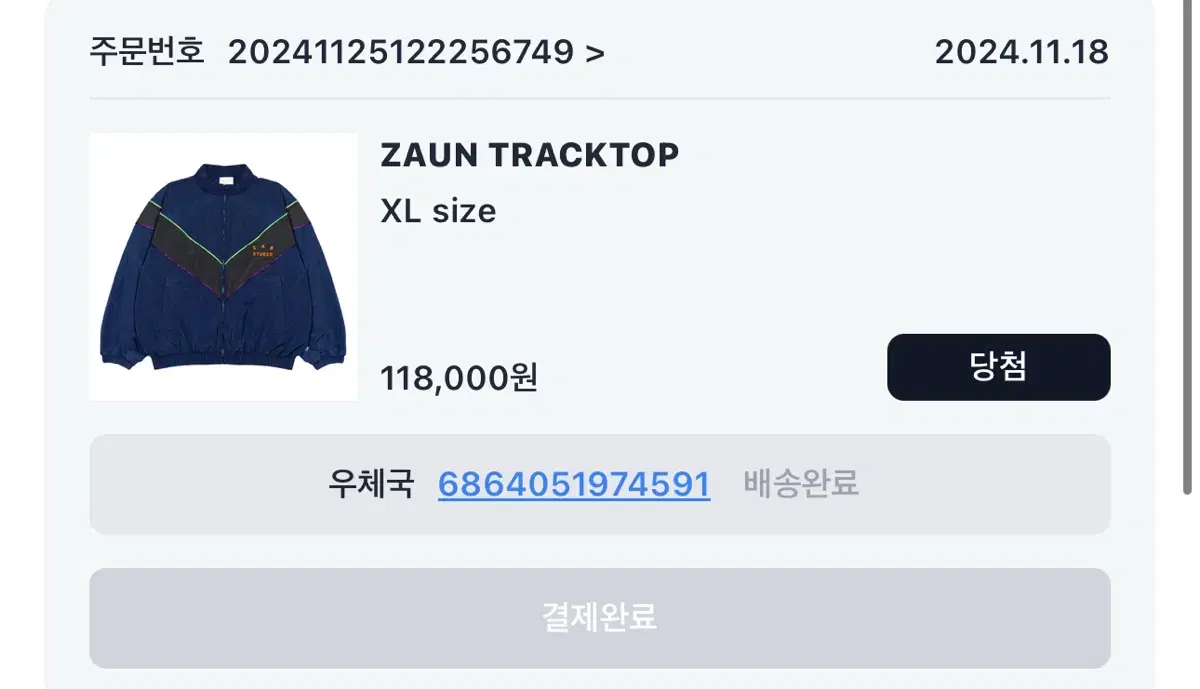
Task: Open the ZAUN TRACKTOP jacket thumbnail
Action: pyautogui.click(x=223, y=267)
